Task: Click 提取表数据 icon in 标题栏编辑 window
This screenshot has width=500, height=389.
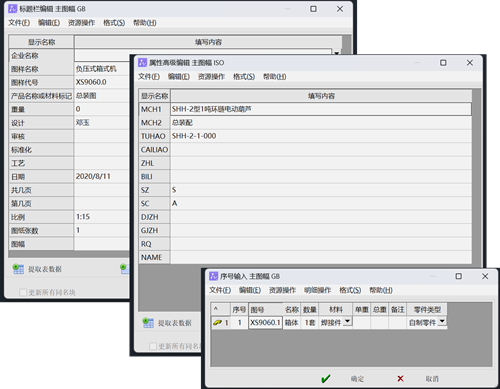Action: coord(18,269)
